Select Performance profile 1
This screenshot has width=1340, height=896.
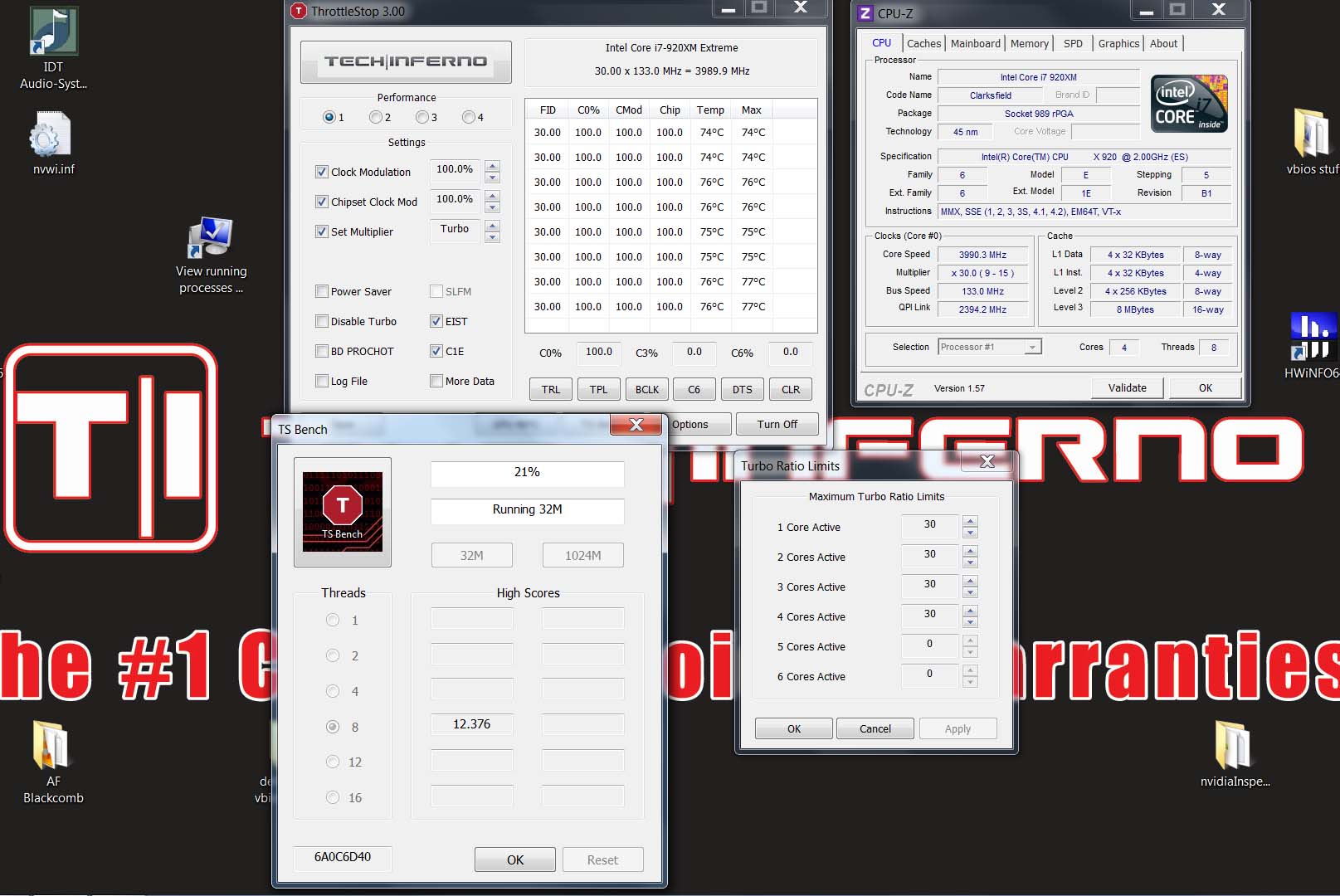coord(330,118)
